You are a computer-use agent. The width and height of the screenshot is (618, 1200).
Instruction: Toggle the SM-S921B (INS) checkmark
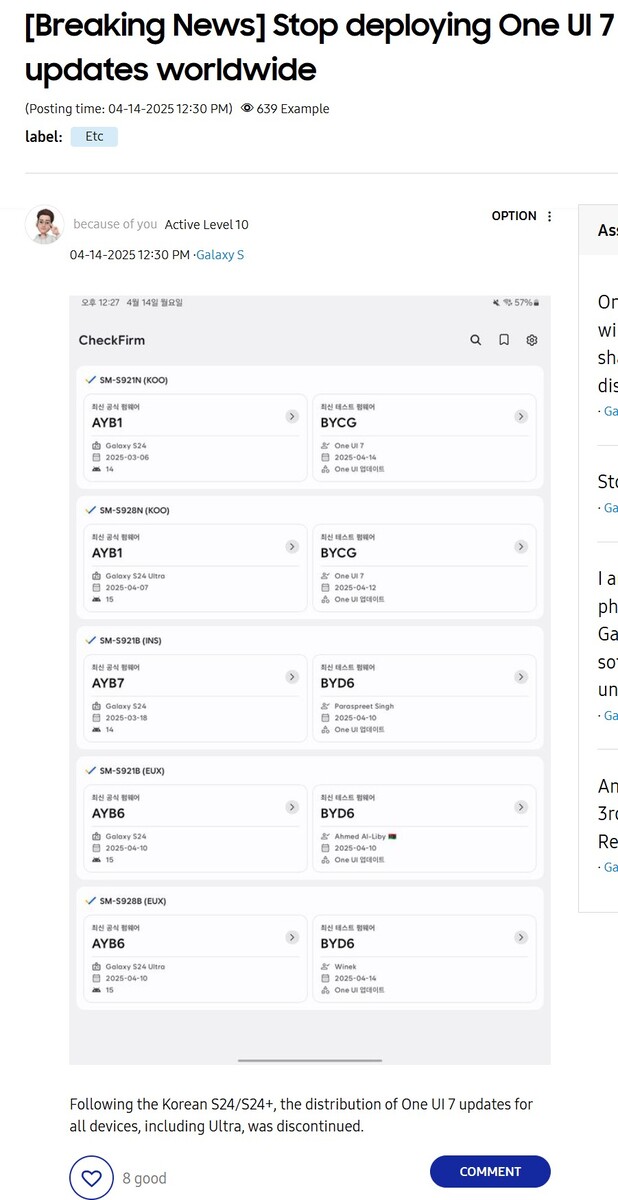click(91, 640)
